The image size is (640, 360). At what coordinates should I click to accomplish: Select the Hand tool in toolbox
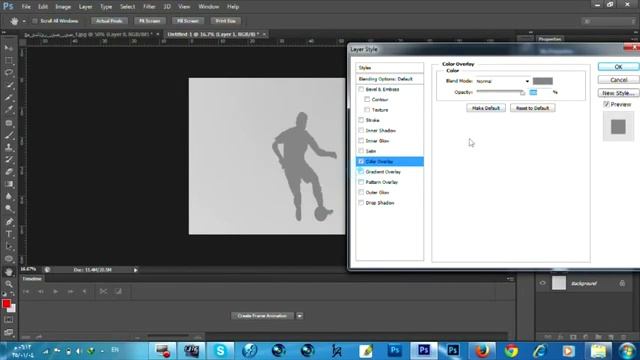pos(9,272)
